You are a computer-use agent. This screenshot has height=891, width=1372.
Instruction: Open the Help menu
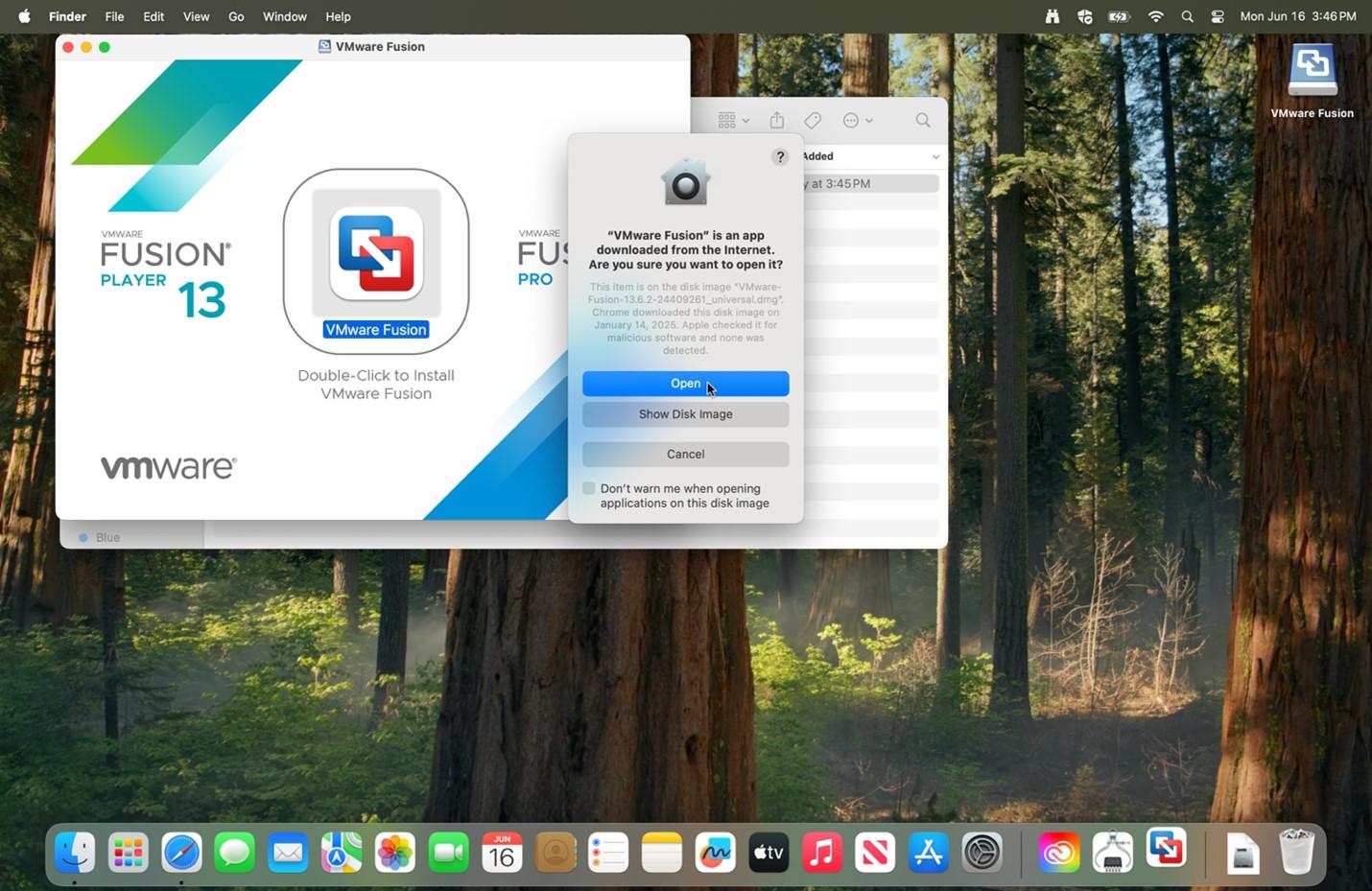(x=338, y=16)
